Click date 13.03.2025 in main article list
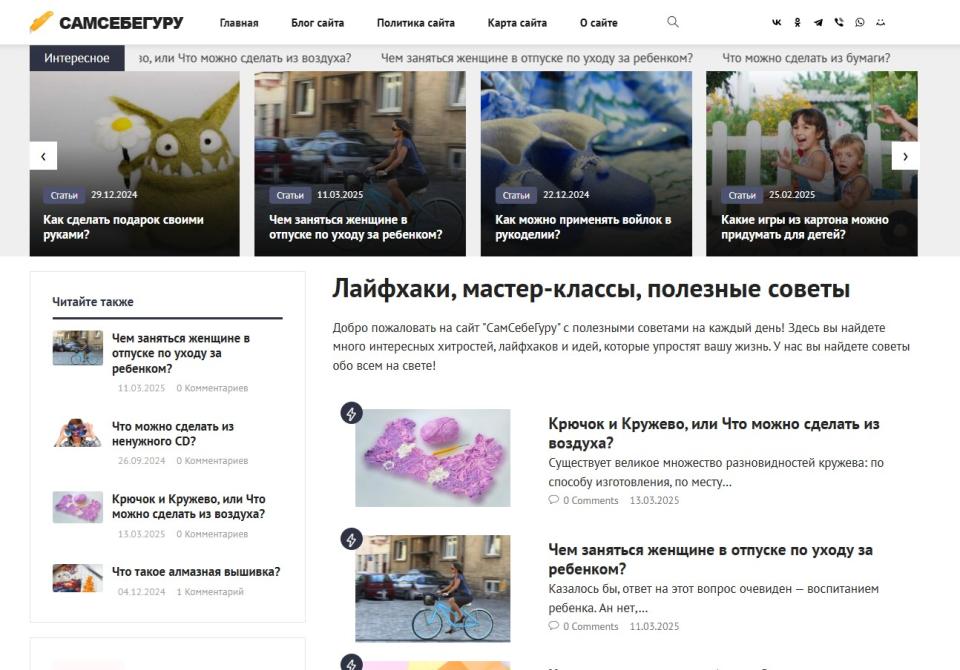This screenshot has height=670, width=960. [x=654, y=500]
